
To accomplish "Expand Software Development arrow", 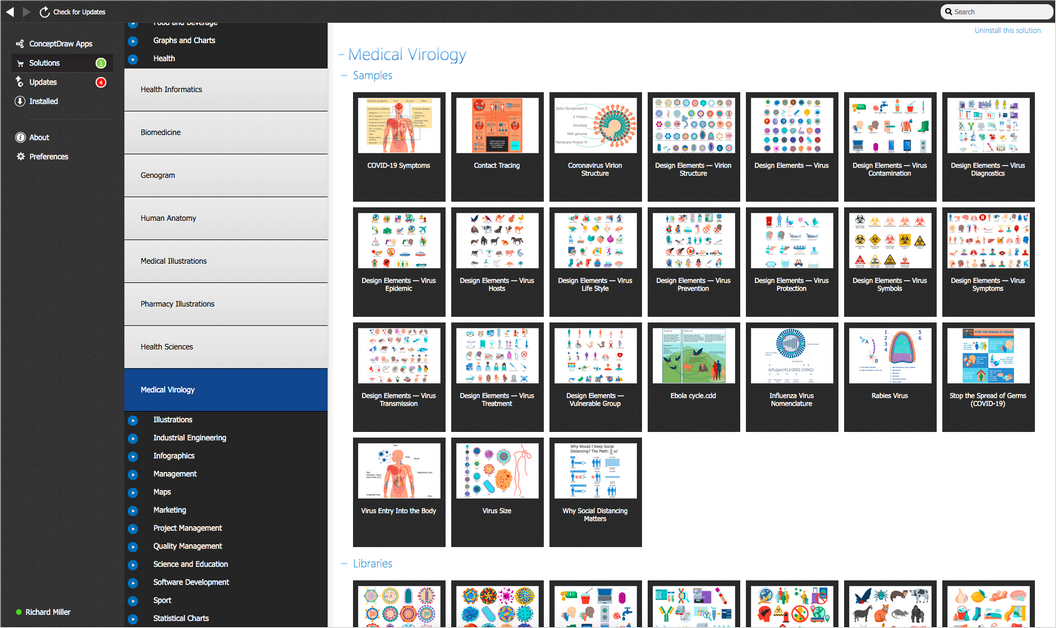I will 133,583.
